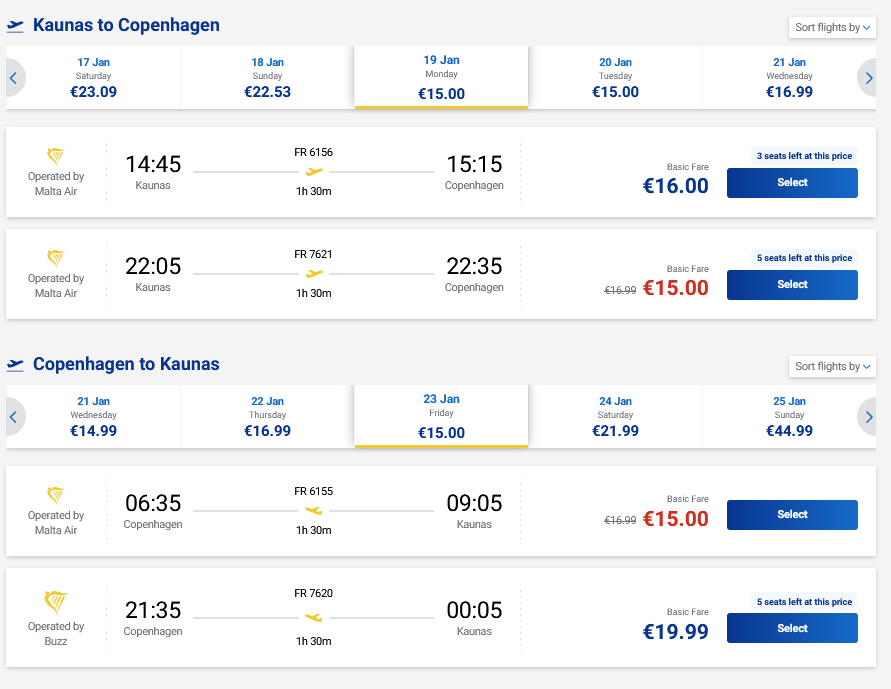Viewport: 891px width, 689px height.
Task: Choose 25 Jan Sunday €44.99 return date
Action: point(789,416)
